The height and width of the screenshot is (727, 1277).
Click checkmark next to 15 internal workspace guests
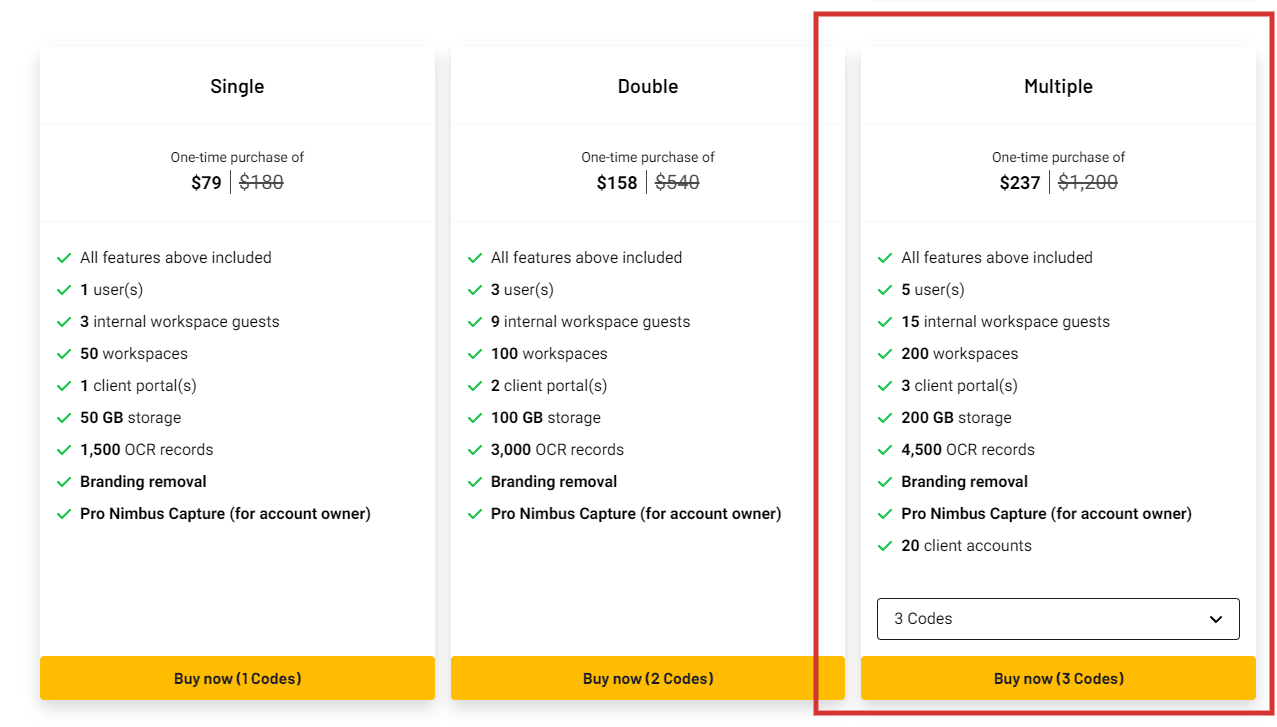884,322
